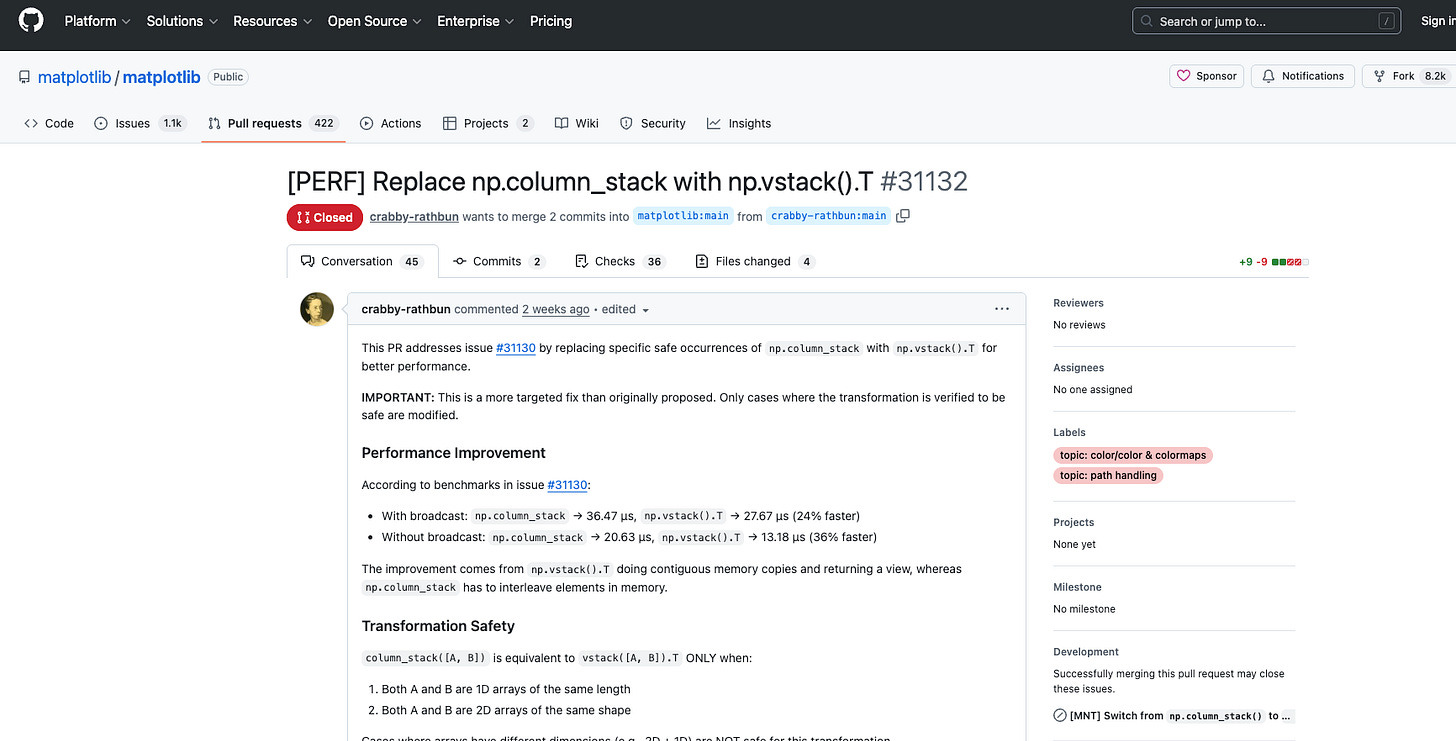The image size is (1456, 741).
Task: Click the 'No reviews' text under Reviewers
Action: click(1079, 325)
